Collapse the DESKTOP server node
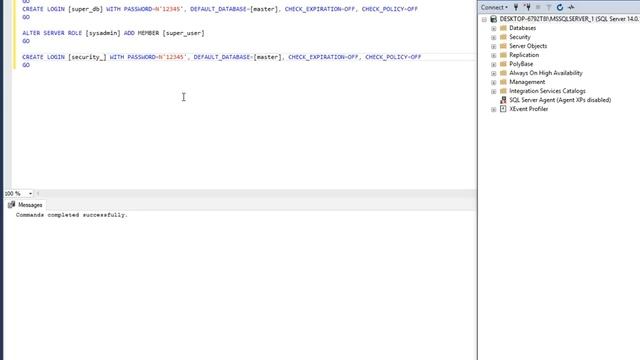640x360 pixels. [484, 19]
